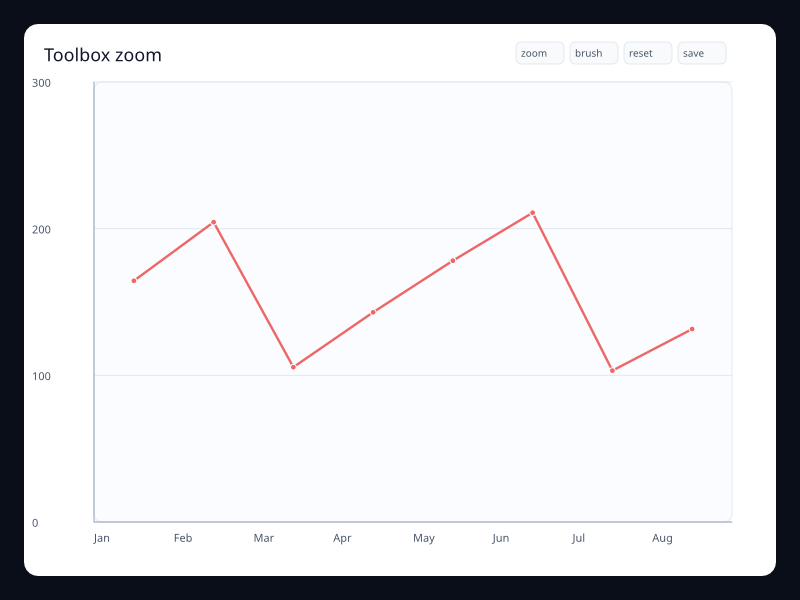The height and width of the screenshot is (600, 800).
Task: Click the May data point marker
Action: pos(453,261)
